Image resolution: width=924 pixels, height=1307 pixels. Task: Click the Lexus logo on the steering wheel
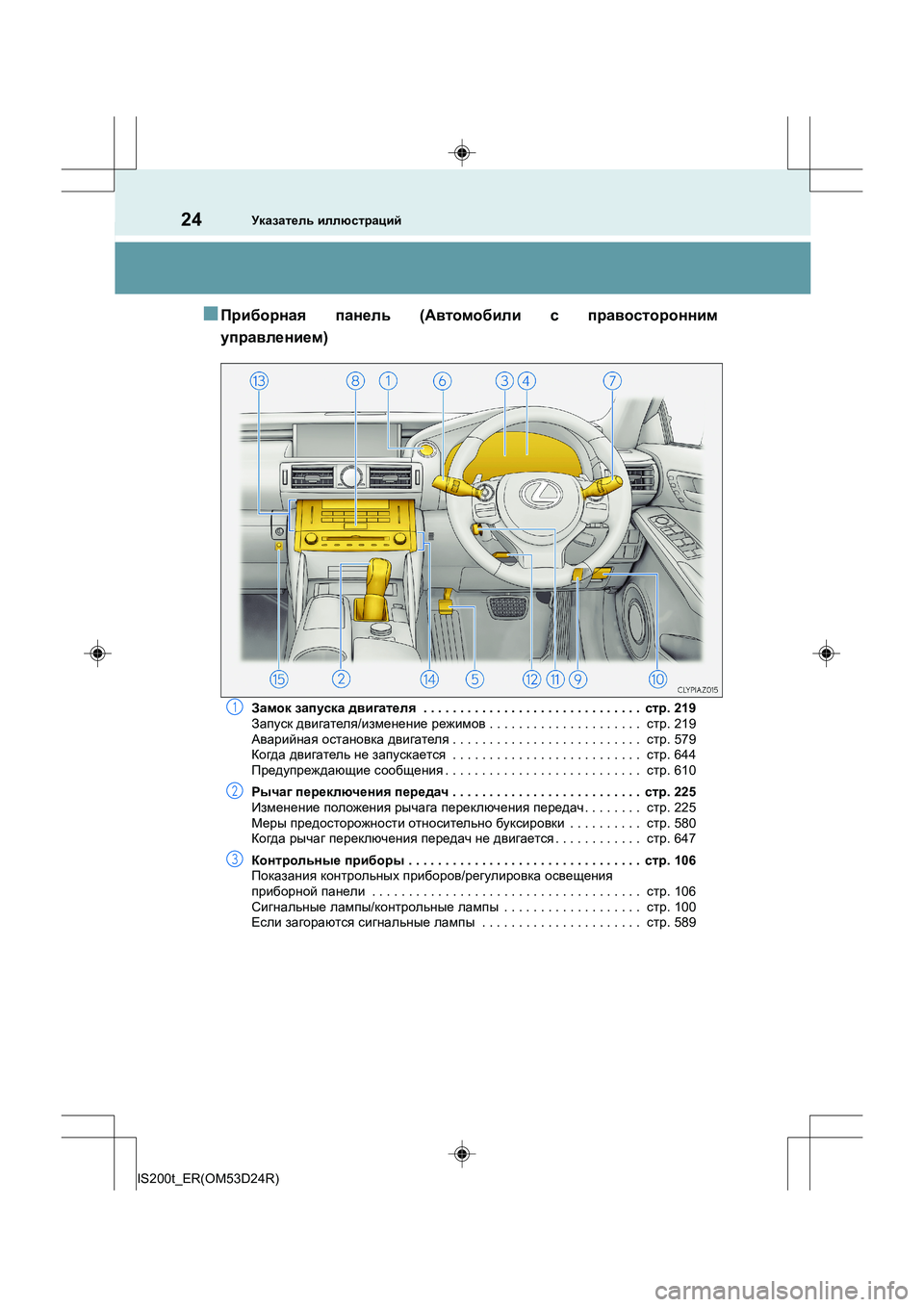click(x=541, y=494)
